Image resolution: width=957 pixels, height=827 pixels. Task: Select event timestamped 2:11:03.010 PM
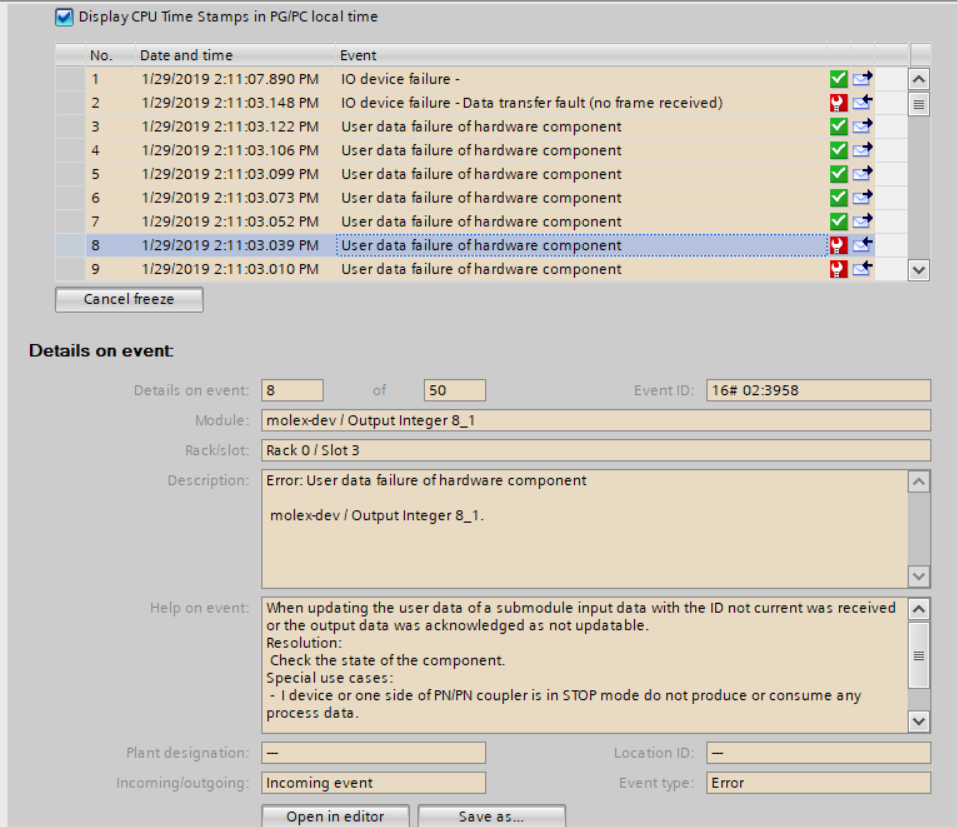click(x=465, y=269)
